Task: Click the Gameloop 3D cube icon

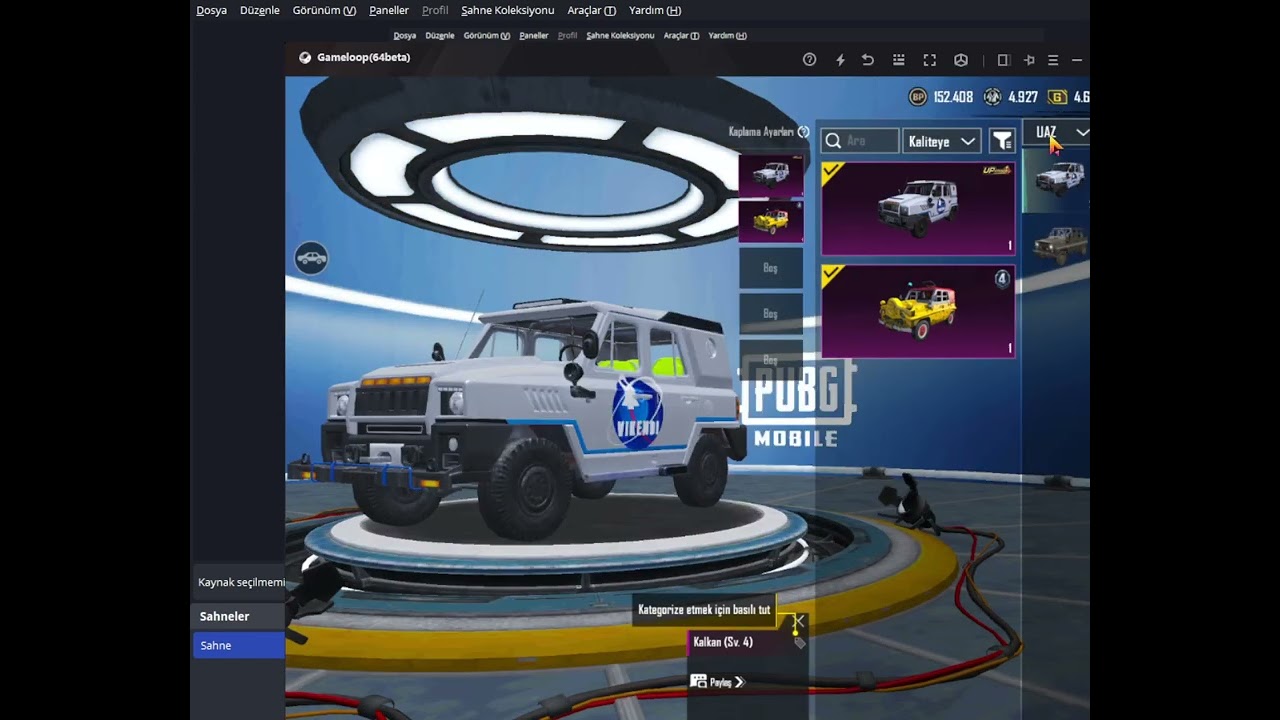Action: 961,60
